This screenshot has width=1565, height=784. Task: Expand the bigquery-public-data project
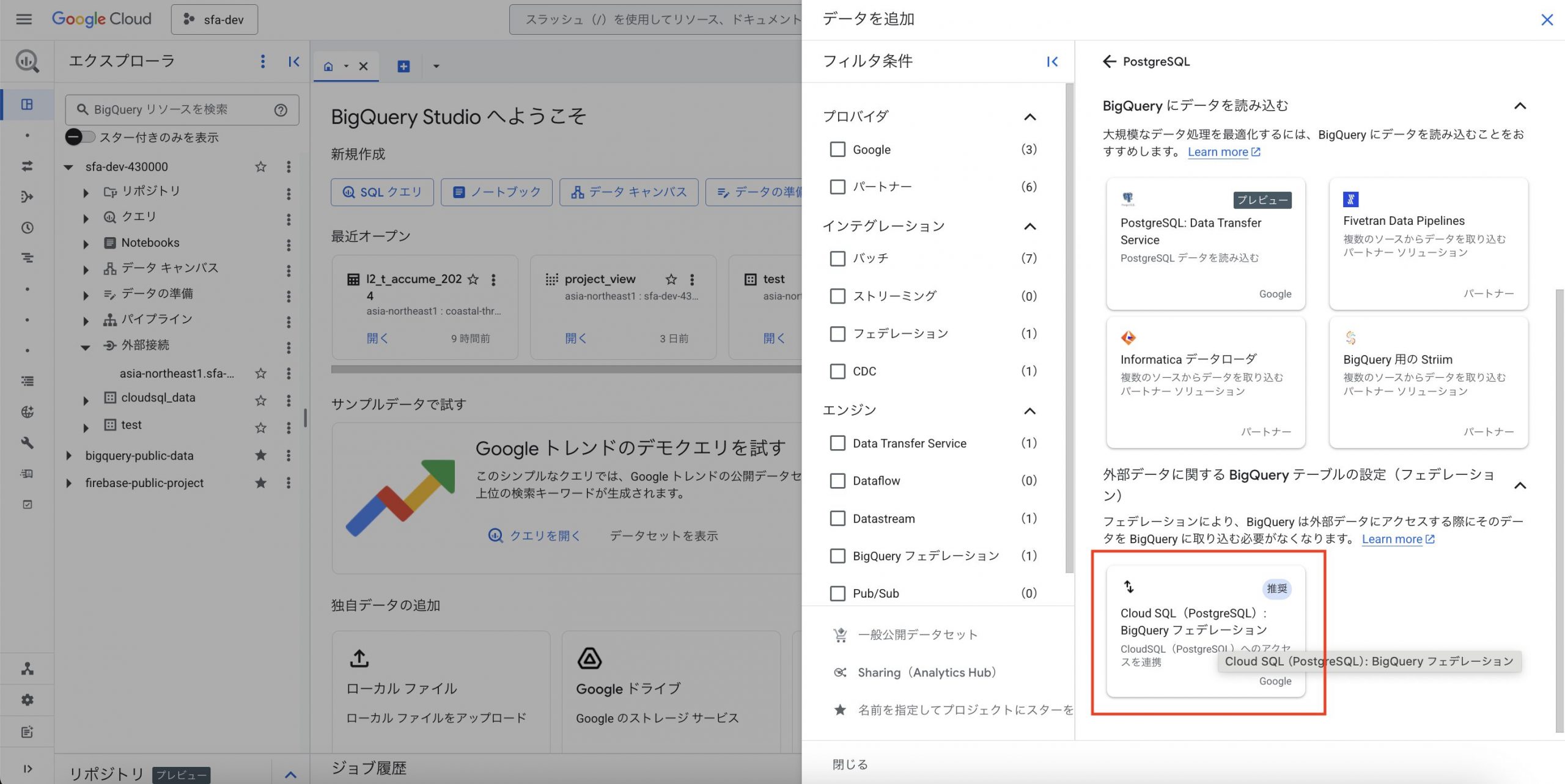[68, 455]
